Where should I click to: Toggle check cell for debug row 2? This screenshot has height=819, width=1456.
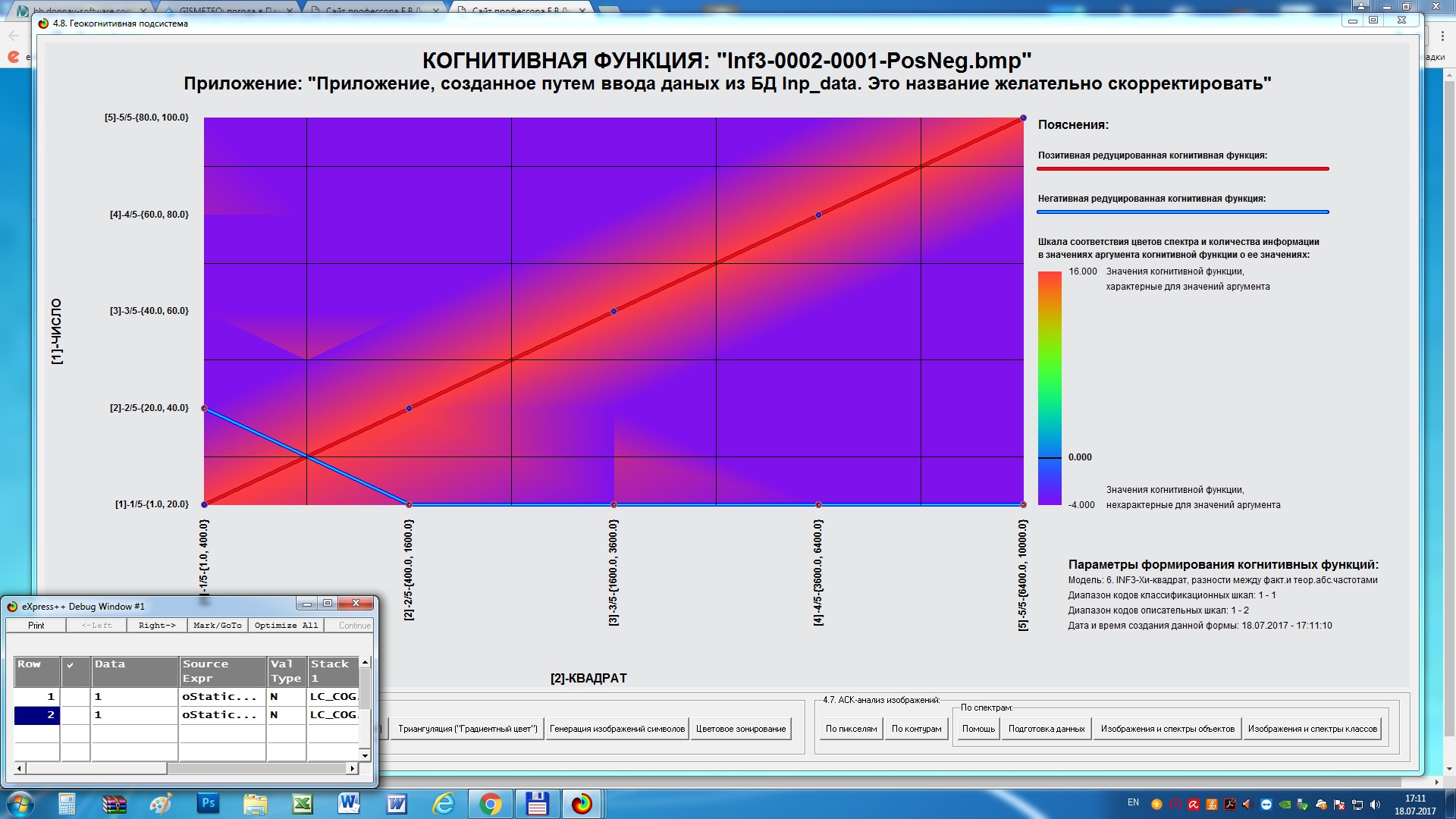[x=75, y=714]
